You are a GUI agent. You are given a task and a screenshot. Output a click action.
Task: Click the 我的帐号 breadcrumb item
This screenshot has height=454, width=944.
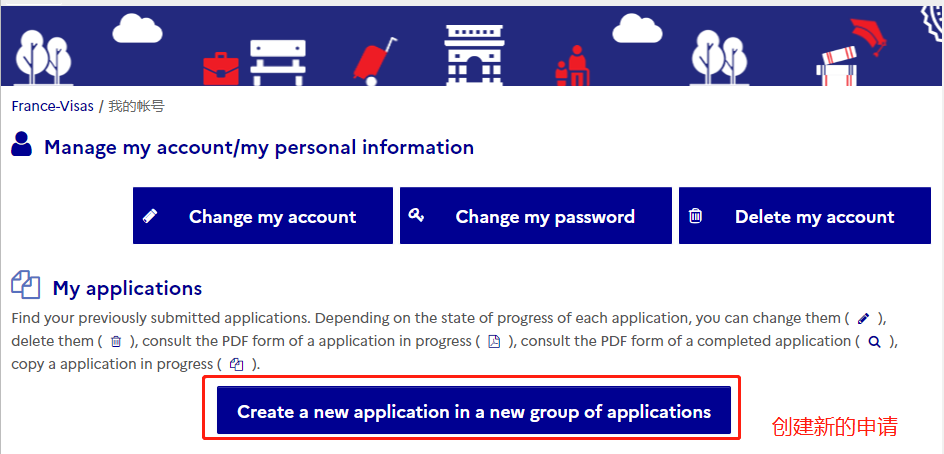point(137,107)
